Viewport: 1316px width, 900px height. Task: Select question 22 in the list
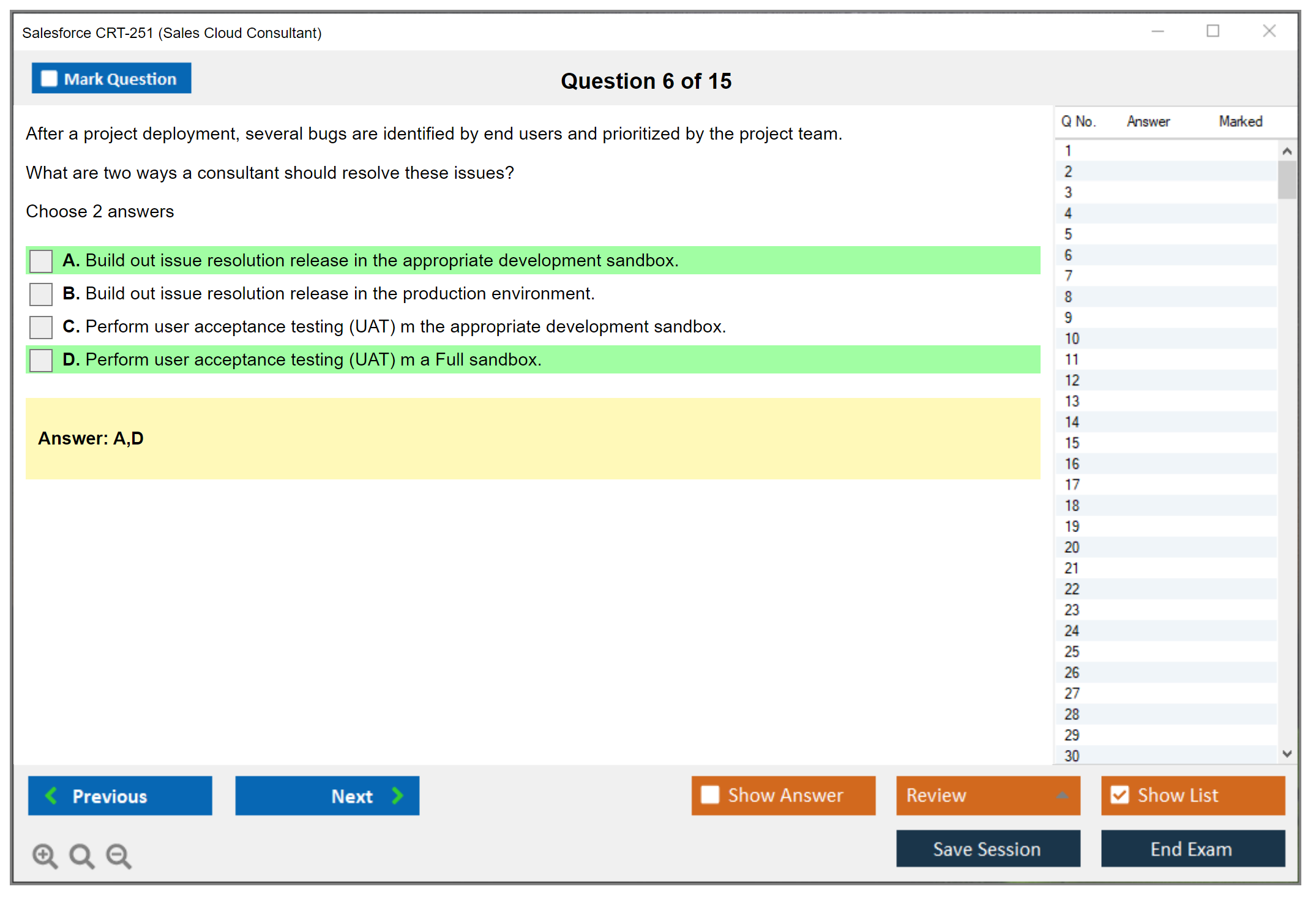1072,589
